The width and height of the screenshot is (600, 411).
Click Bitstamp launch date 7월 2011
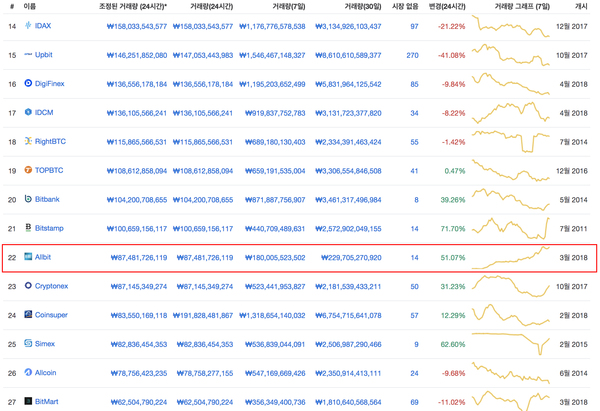tap(573, 229)
